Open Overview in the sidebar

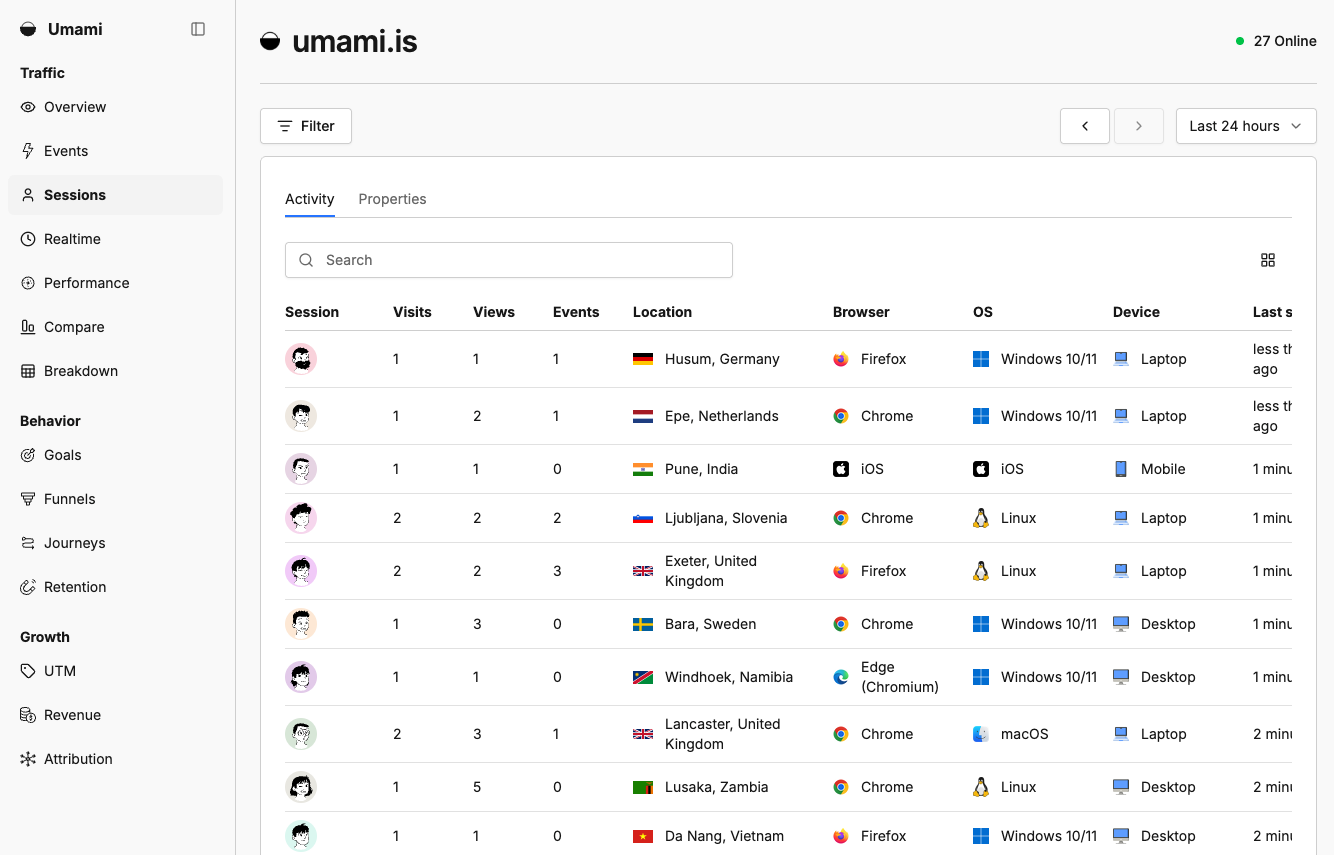pos(115,107)
